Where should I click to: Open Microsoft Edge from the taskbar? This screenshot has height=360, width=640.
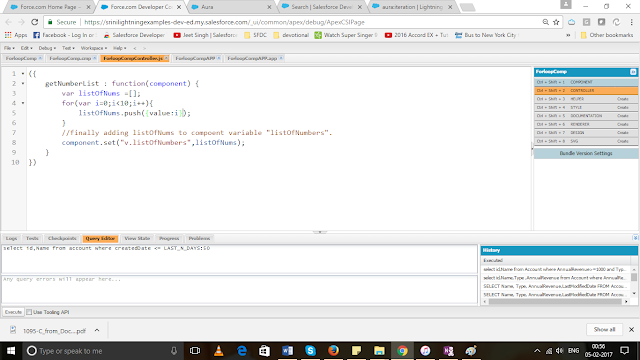[x=242, y=351]
